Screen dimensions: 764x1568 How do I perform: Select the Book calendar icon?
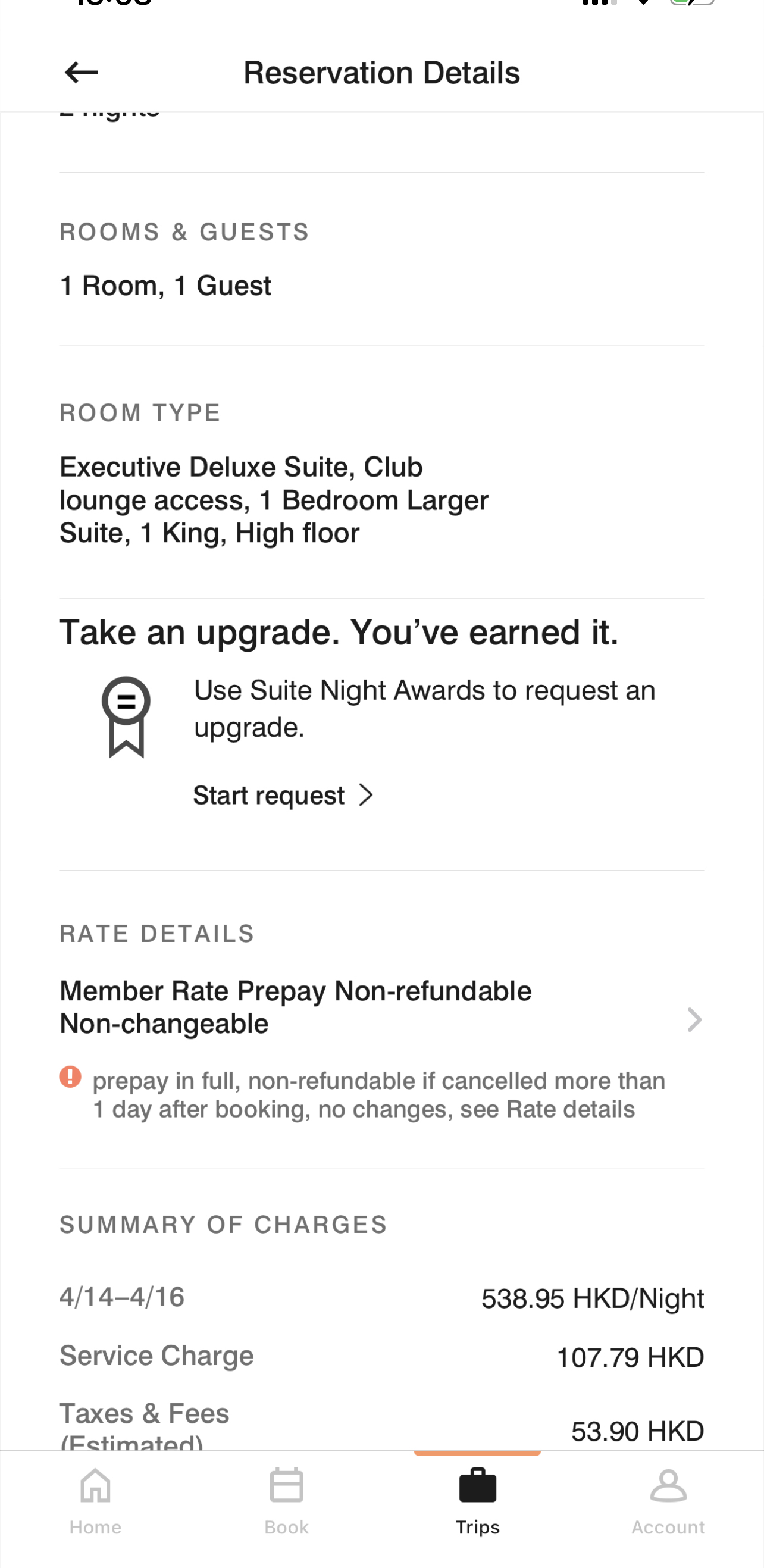[x=286, y=1485]
